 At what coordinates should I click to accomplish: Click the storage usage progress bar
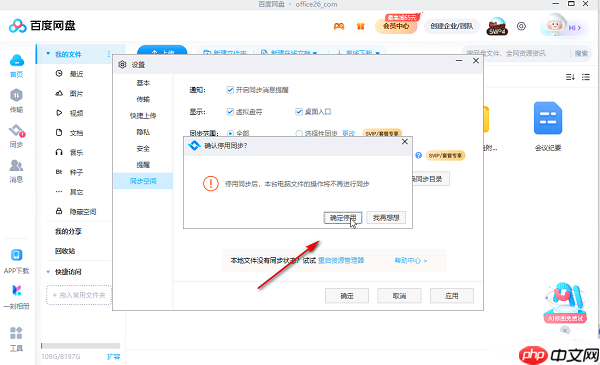coord(81,346)
